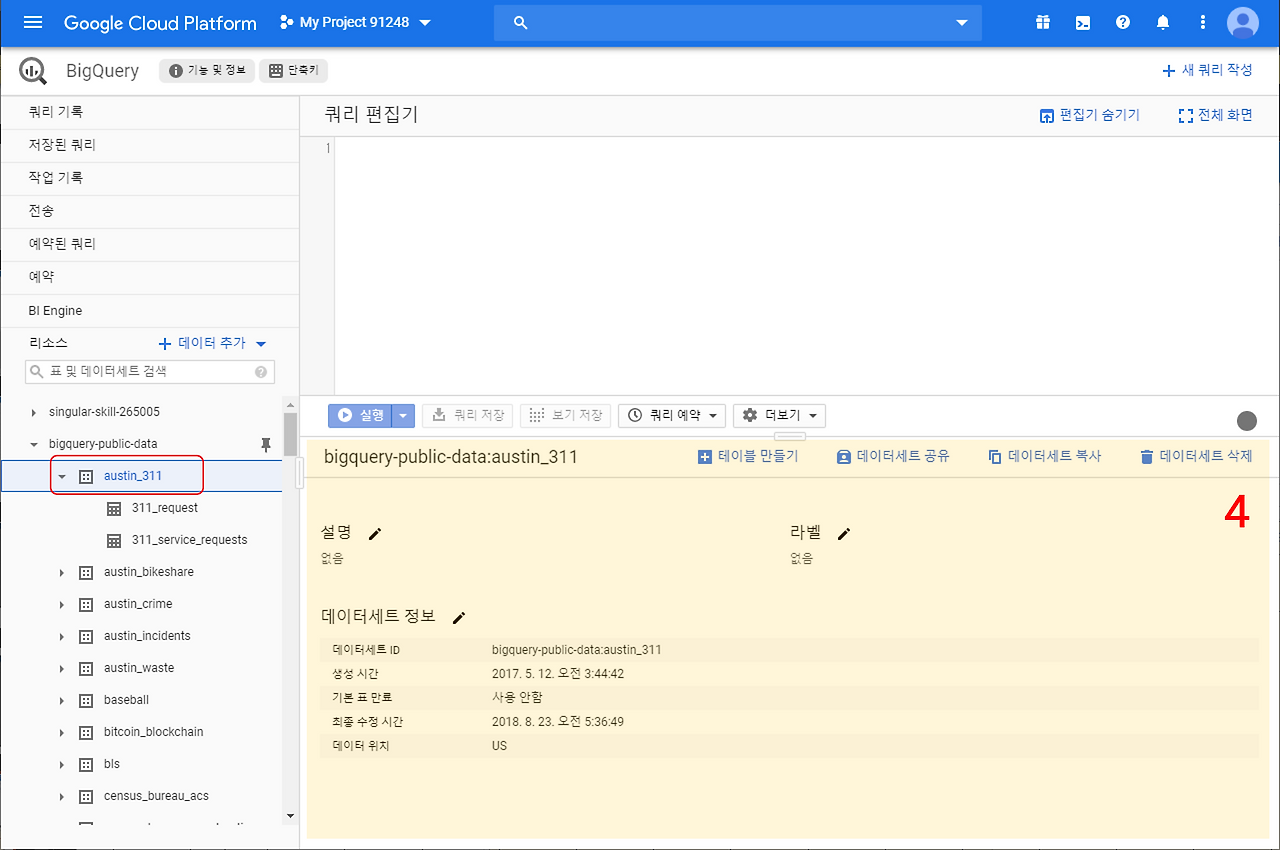The height and width of the screenshot is (850, 1280).
Task: Open your account avatar menu
Action: pyautogui.click(x=1242, y=22)
